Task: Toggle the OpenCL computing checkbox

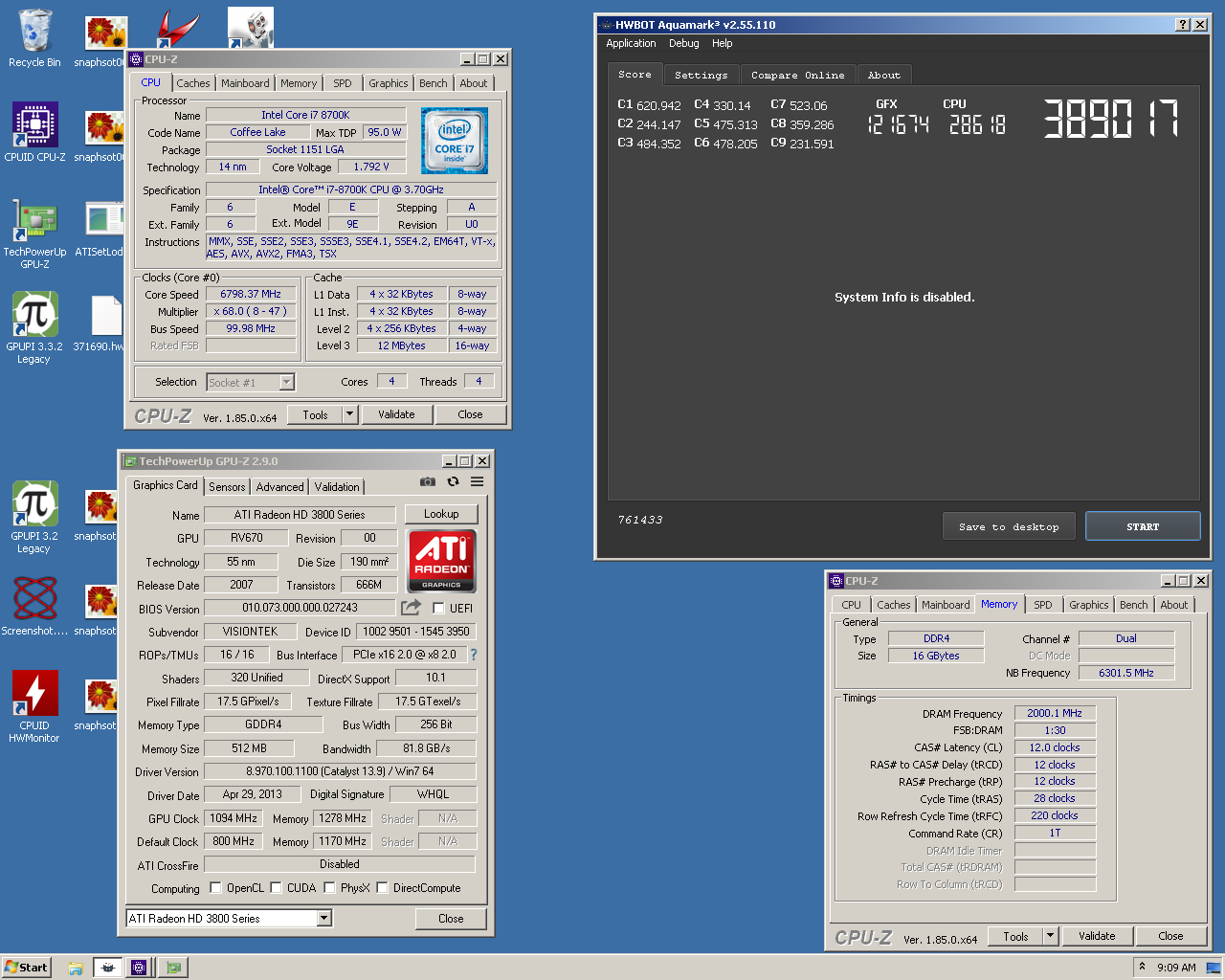Action: [215, 887]
